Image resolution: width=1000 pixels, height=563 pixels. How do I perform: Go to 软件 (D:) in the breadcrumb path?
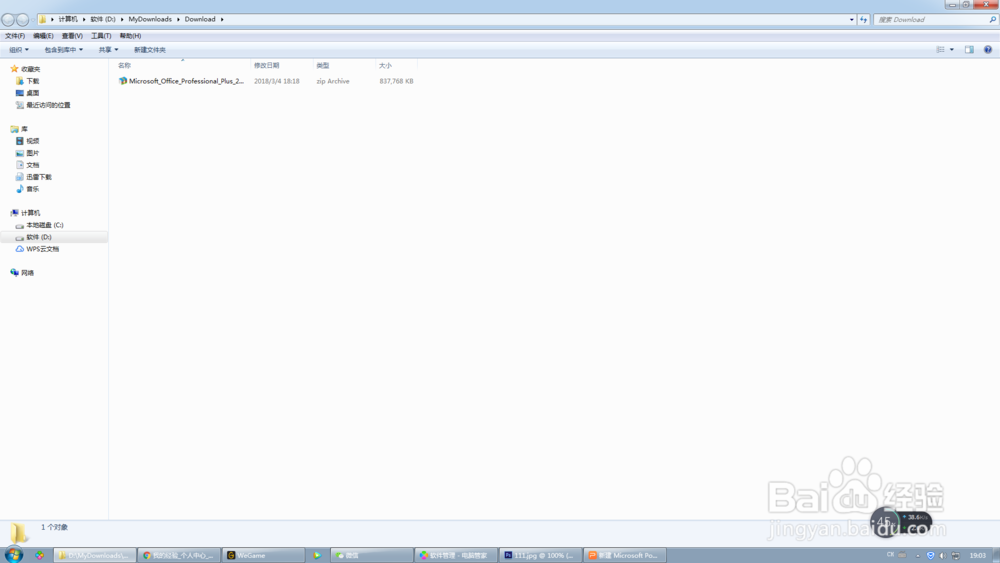(x=103, y=19)
